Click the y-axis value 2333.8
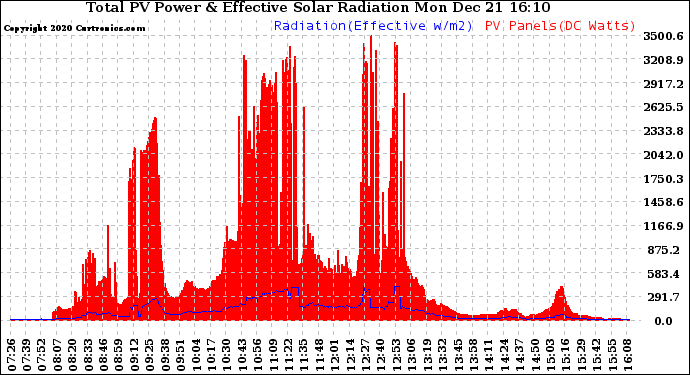This screenshot has height=375, width=690. click(664, 131)
